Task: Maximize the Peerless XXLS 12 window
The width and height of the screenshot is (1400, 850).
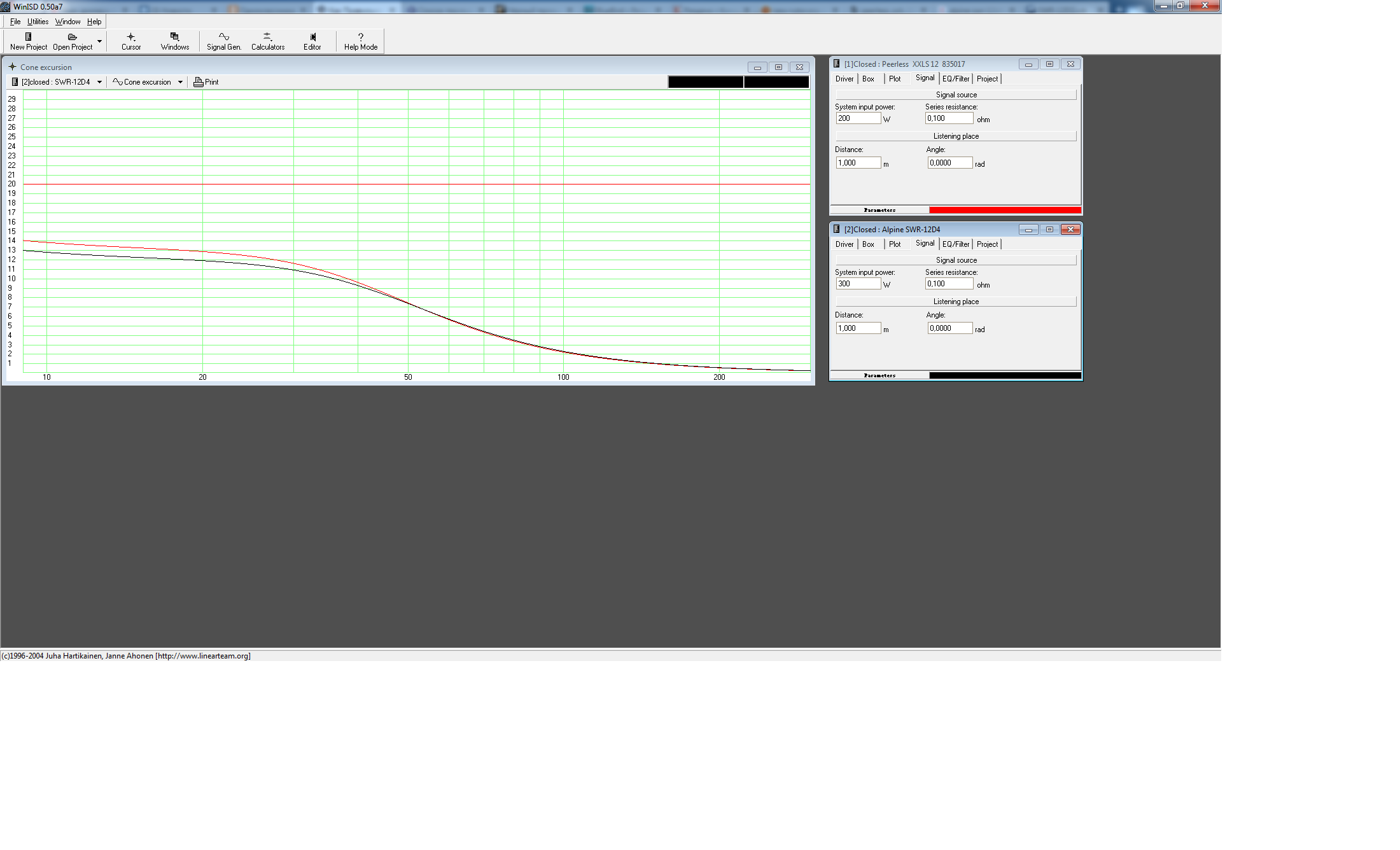Action: (1049, 64)
